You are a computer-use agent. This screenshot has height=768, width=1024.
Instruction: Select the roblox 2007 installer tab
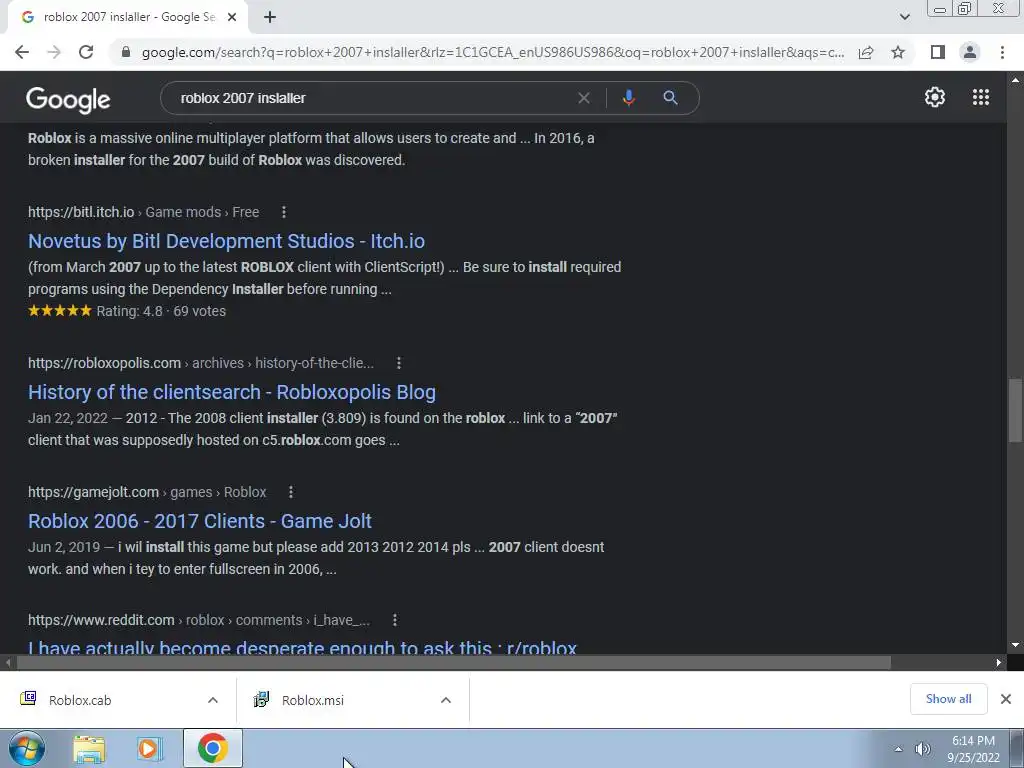[x=129, y=17]
